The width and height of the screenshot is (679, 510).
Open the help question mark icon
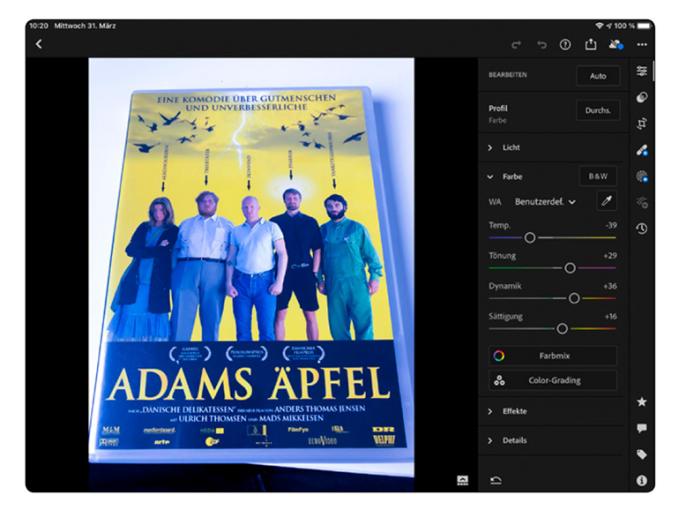click(565, 45)
